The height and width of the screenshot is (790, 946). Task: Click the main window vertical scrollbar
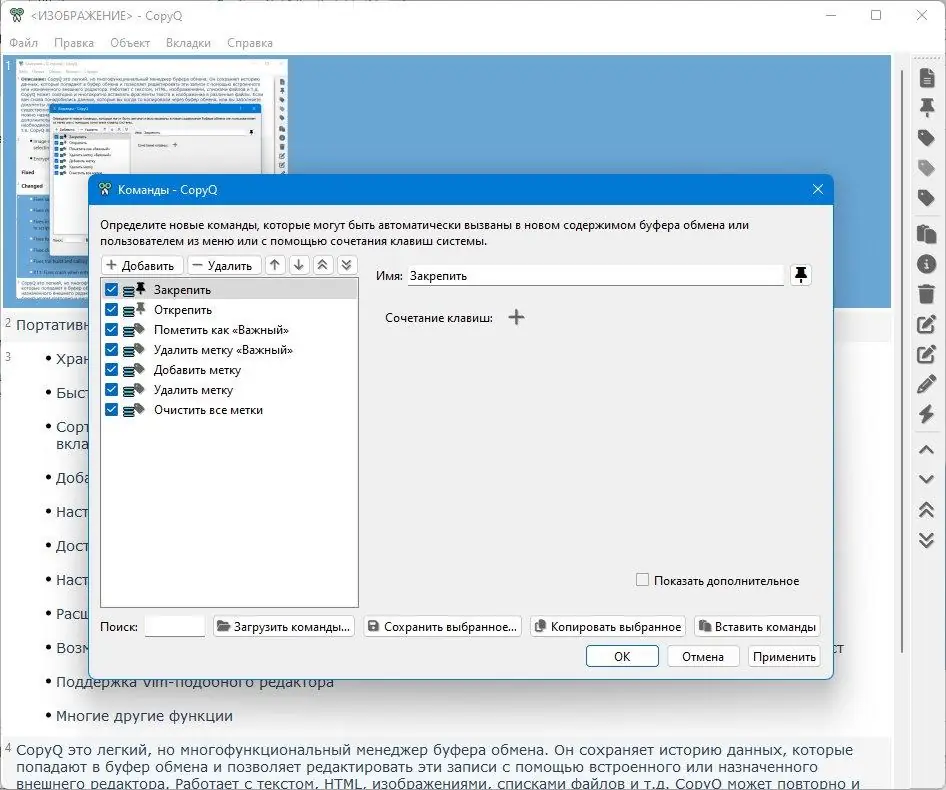pyautogui.click(x=903, y=362)
